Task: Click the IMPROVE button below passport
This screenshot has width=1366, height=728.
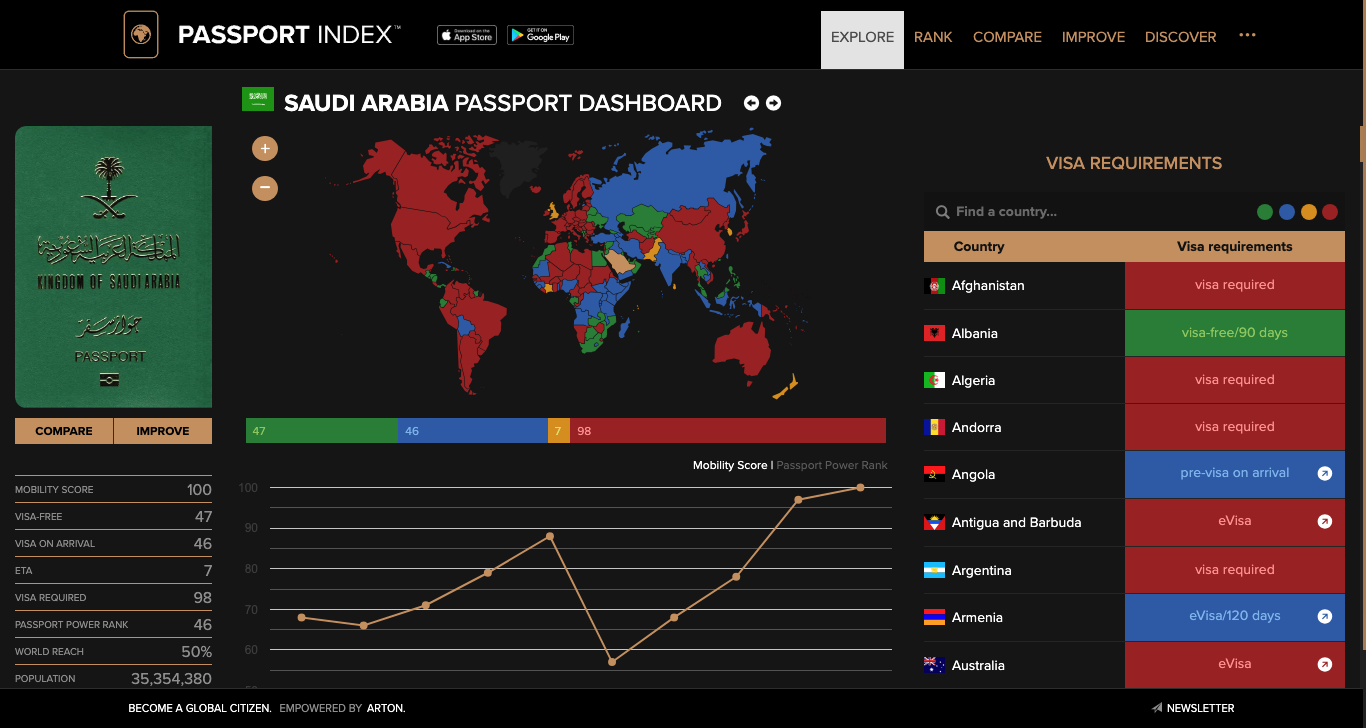Action: [163, 431]
